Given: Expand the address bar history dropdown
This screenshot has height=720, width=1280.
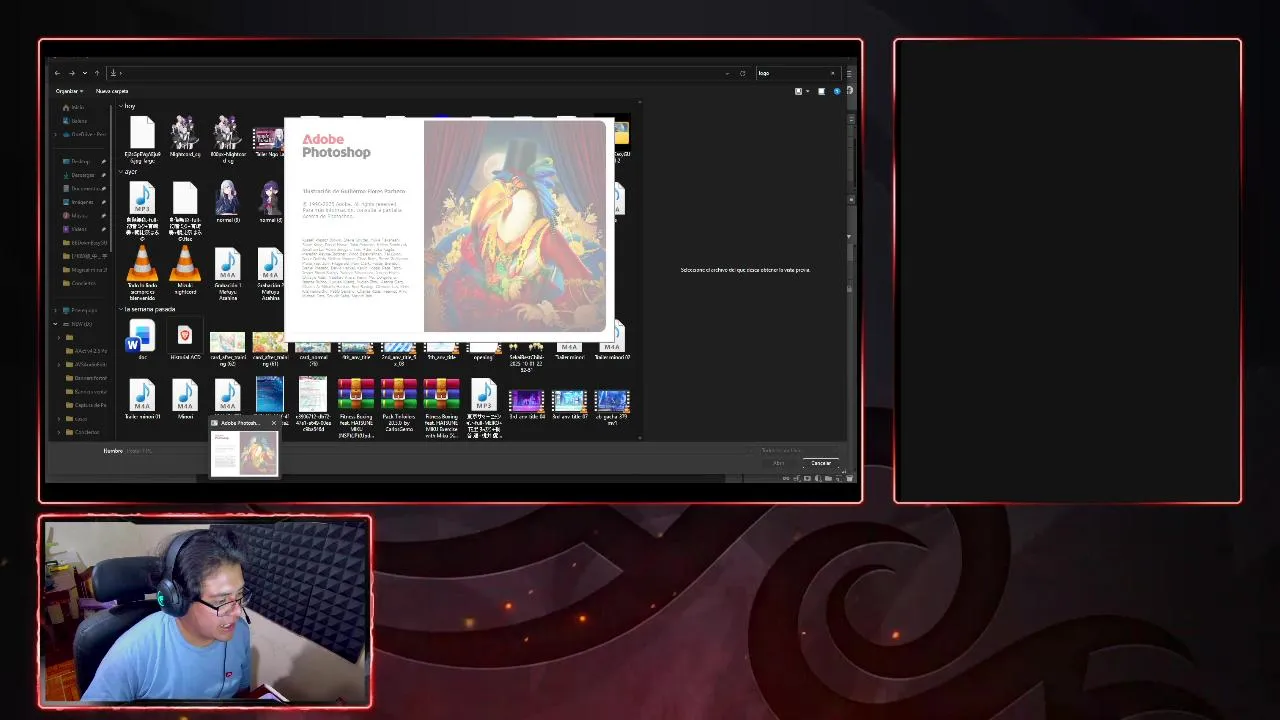Looking at the screenshot, I should [x=727, y=73].
